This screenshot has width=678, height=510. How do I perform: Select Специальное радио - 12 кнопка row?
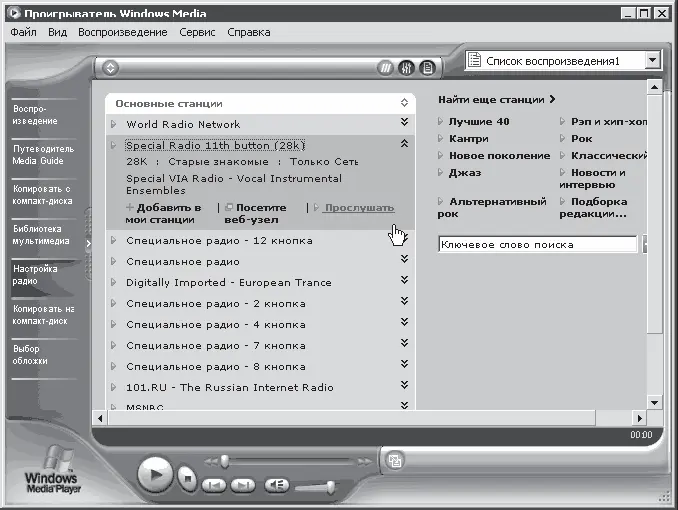[x=260, y=241]
